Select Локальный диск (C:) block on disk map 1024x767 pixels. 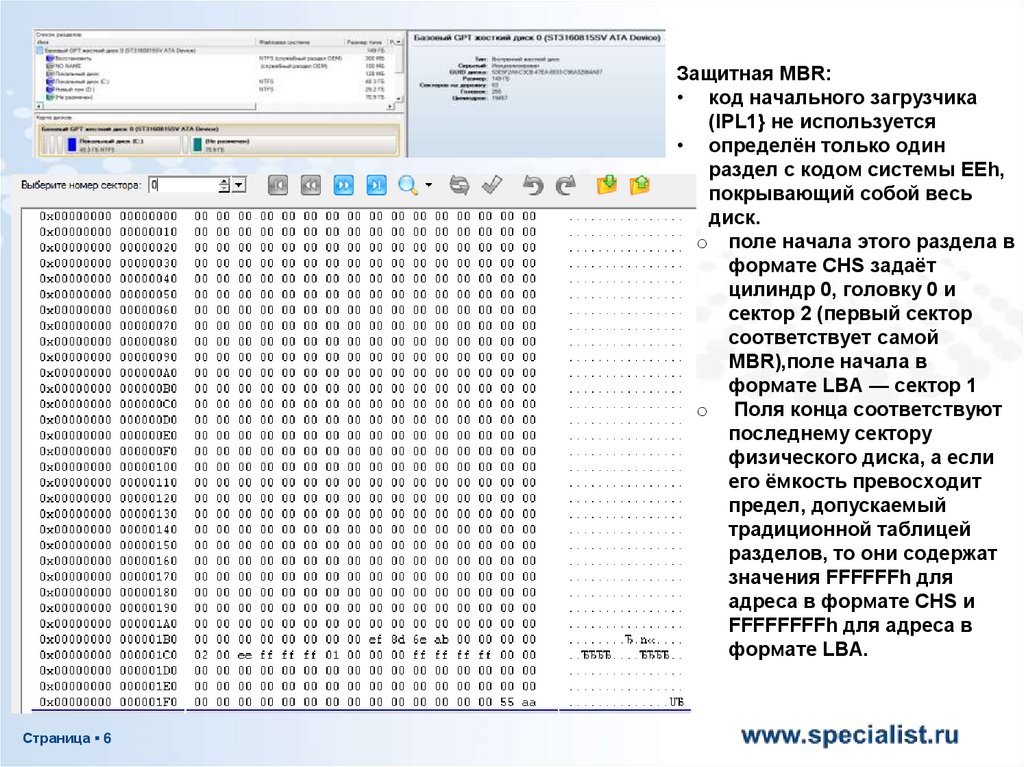(123, 145)
